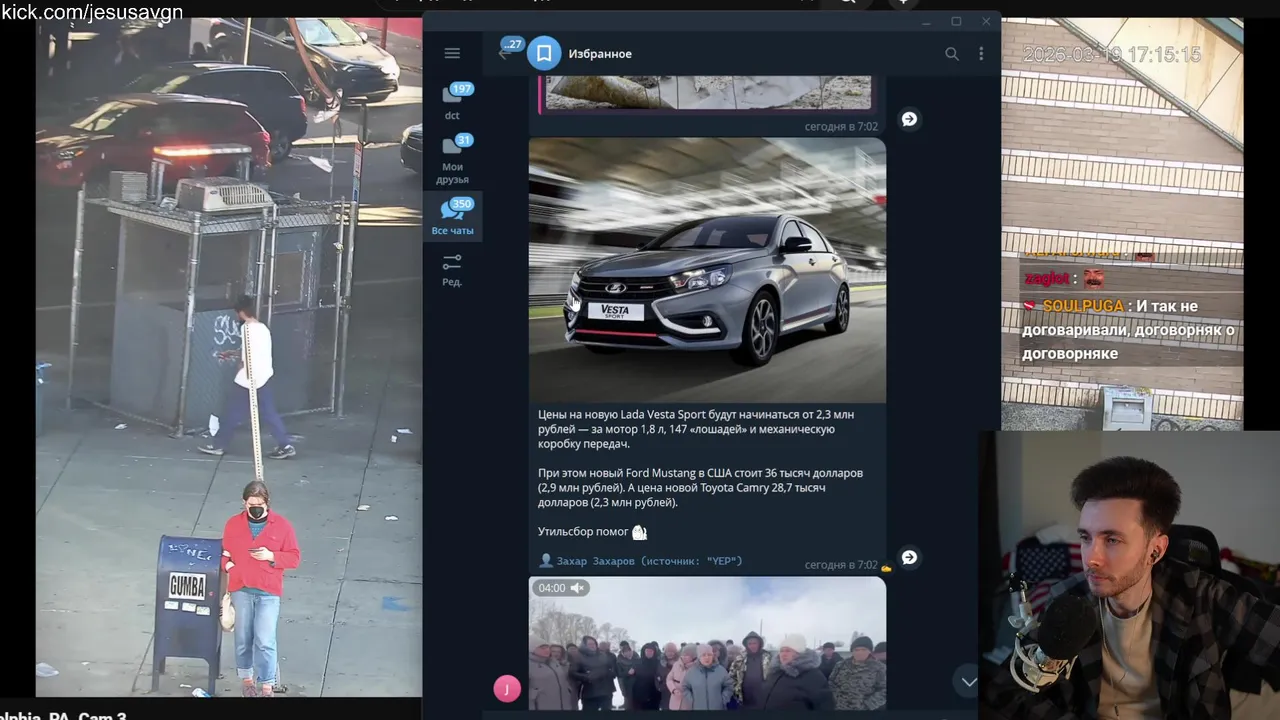Image resolution: width=1280 pixels, height=720 pixels.
Task: Open Ред. folder edit settings
Action: point(452,270)
